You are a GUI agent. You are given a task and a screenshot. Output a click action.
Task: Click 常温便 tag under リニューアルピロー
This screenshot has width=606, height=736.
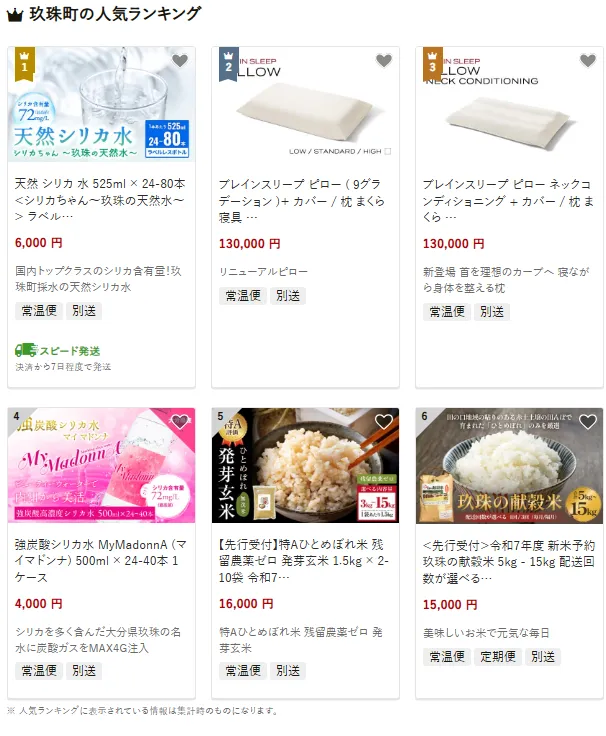pos(243,296)
